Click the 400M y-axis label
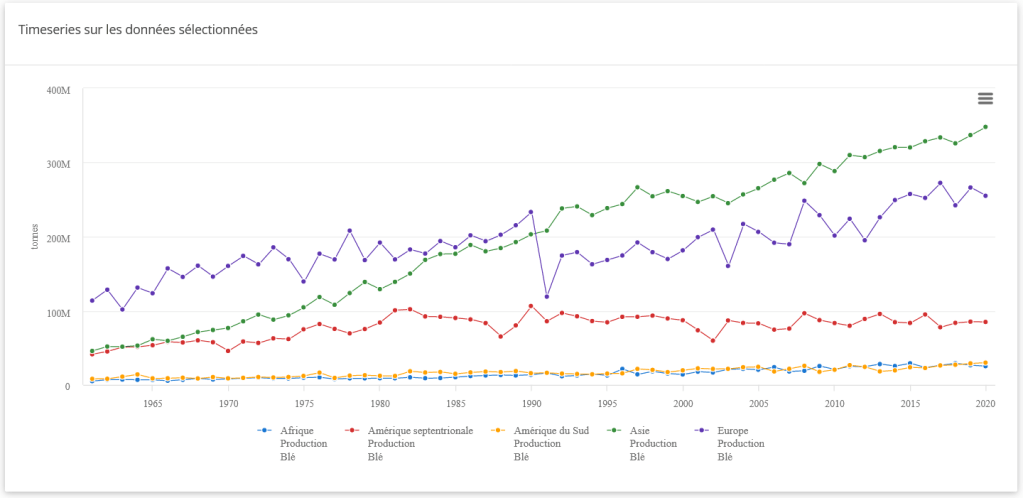The height and width of the screenshot is (498, 1023). [x=58, y=90]
